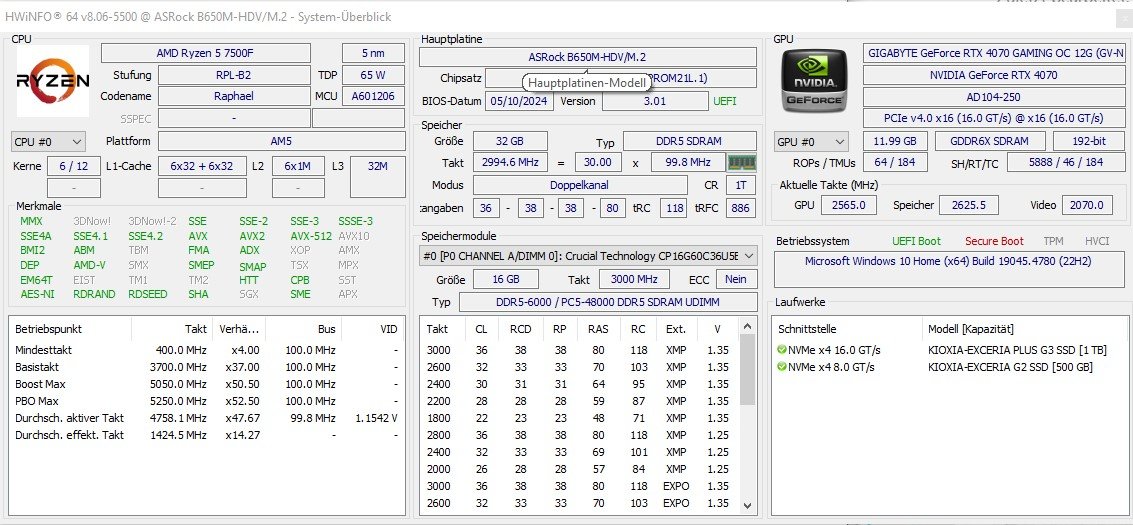The width and height of the screenshot is (1133, 525).
Task: Select the BIOS version 3.01 field
Action: [x=655, y=101]
